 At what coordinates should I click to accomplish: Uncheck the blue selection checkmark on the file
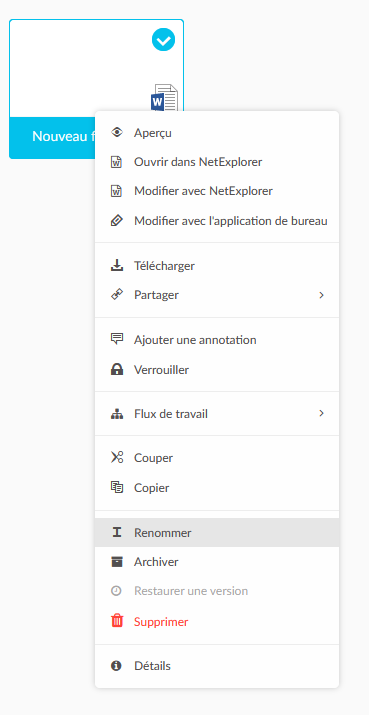pyautogui.click(x=163, y=39)
